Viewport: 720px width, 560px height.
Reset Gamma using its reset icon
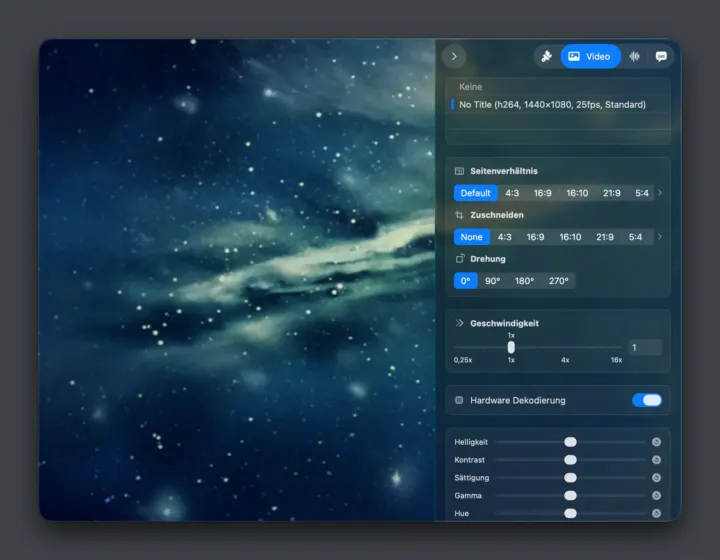tap(656, 496)
